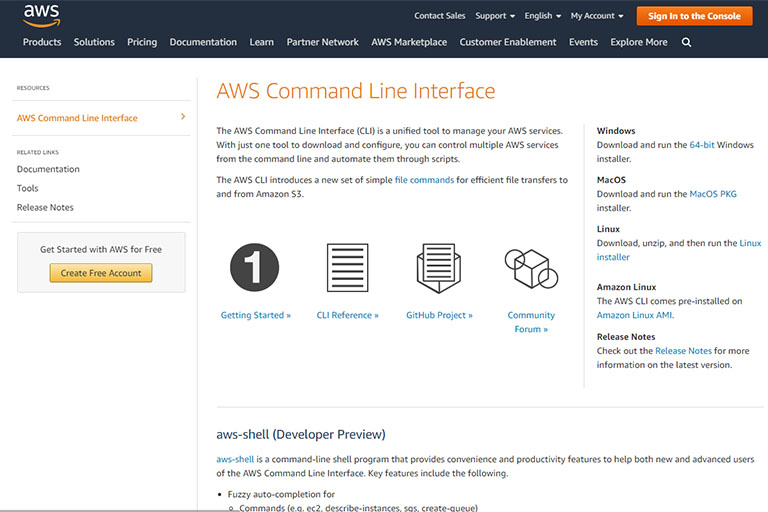Image resolution: width=768 pixels, height=512 pixels.
Task: Go to Pricing in the navigation bar
Action: click(x=142, y=42)
